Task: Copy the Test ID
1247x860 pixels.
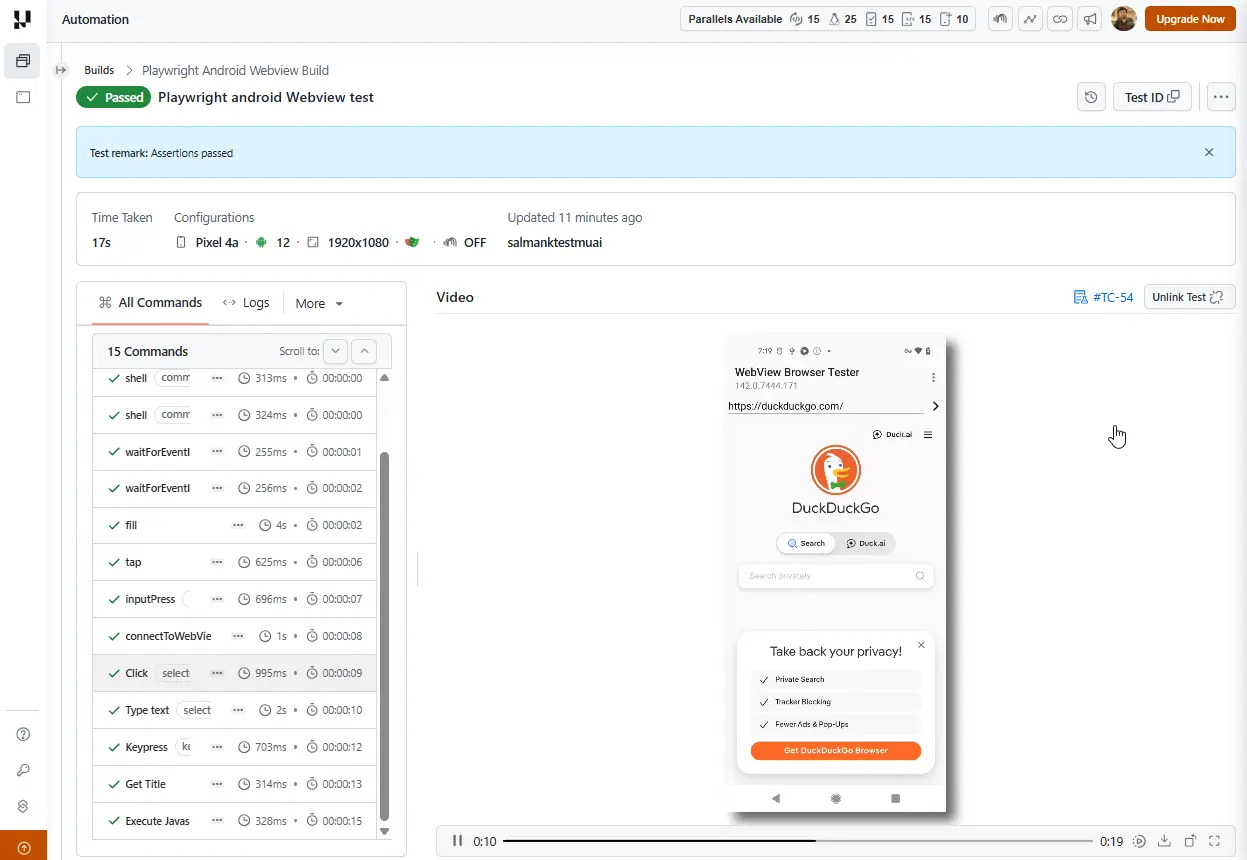Action: 1152,97
